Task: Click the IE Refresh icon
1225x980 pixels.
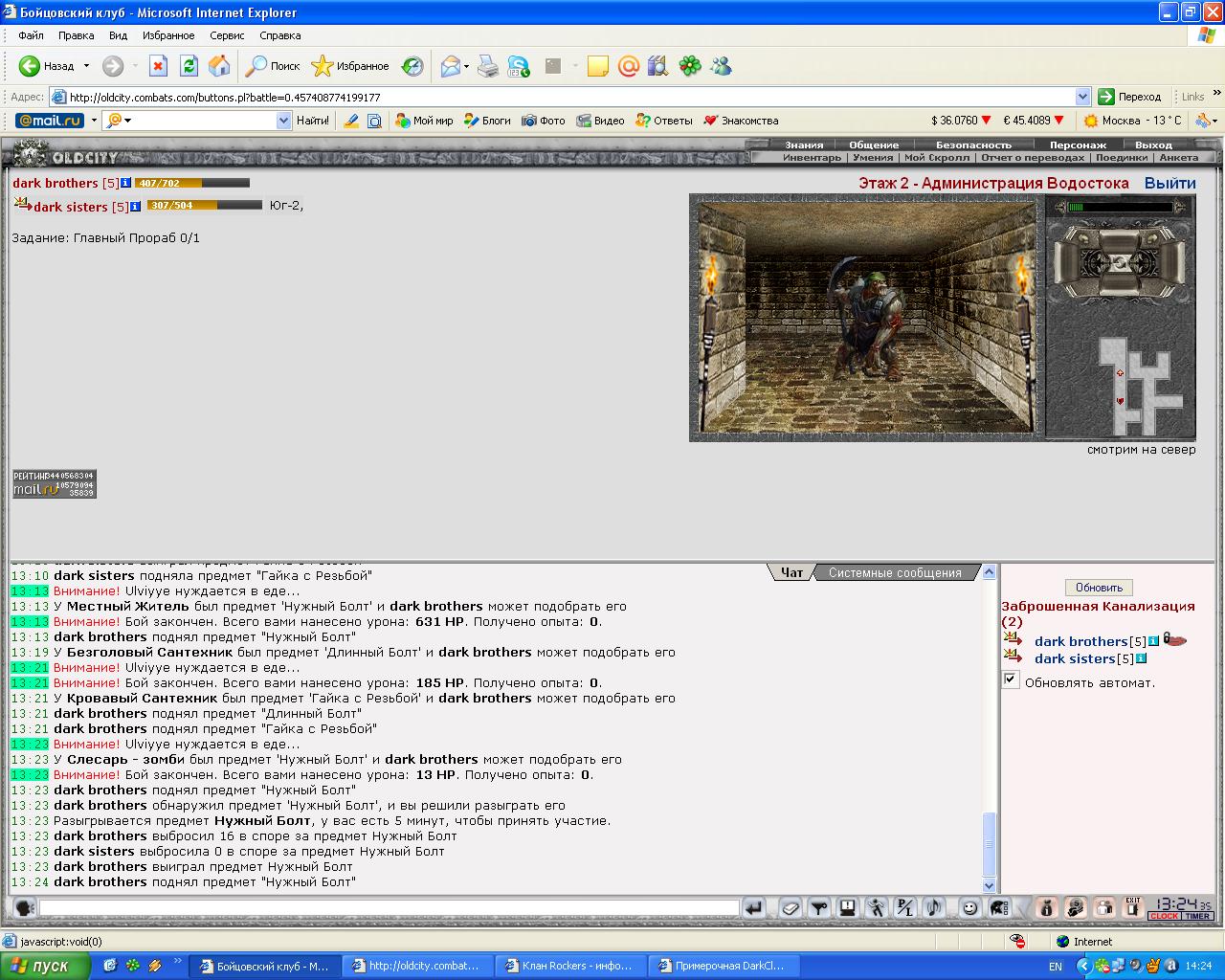Action: [189, 66]
